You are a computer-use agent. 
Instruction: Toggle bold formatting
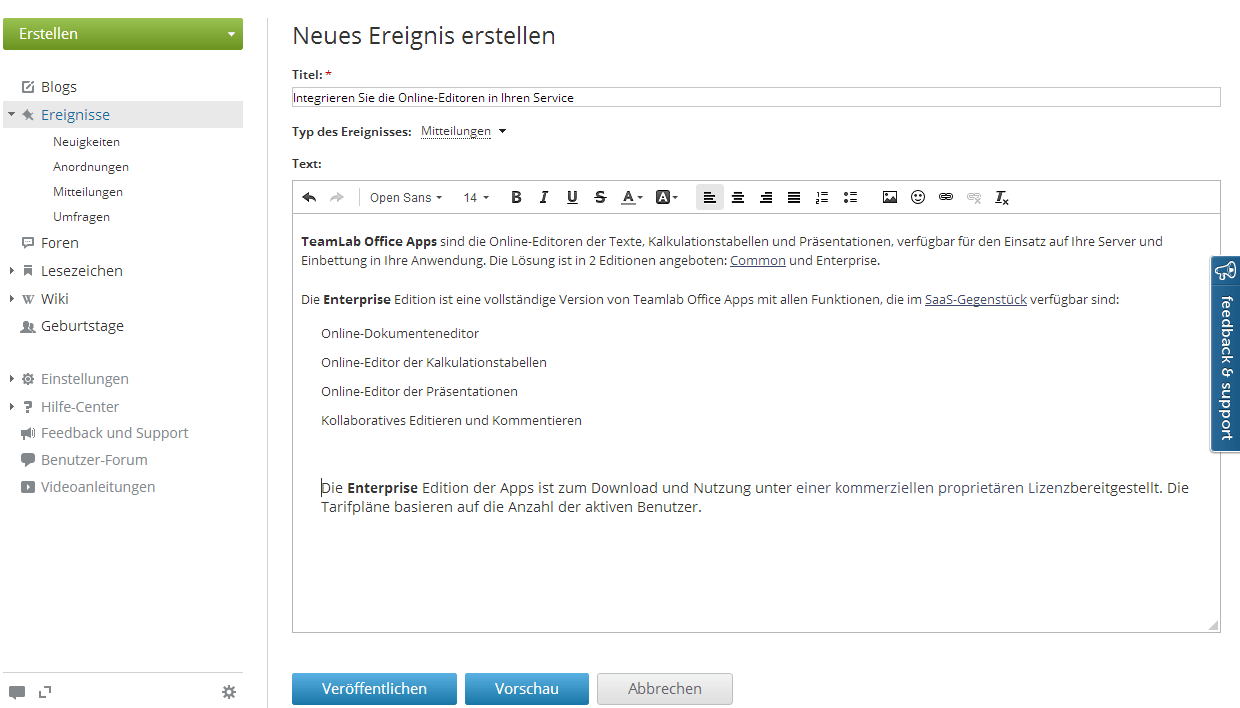(x=516, y=197)
